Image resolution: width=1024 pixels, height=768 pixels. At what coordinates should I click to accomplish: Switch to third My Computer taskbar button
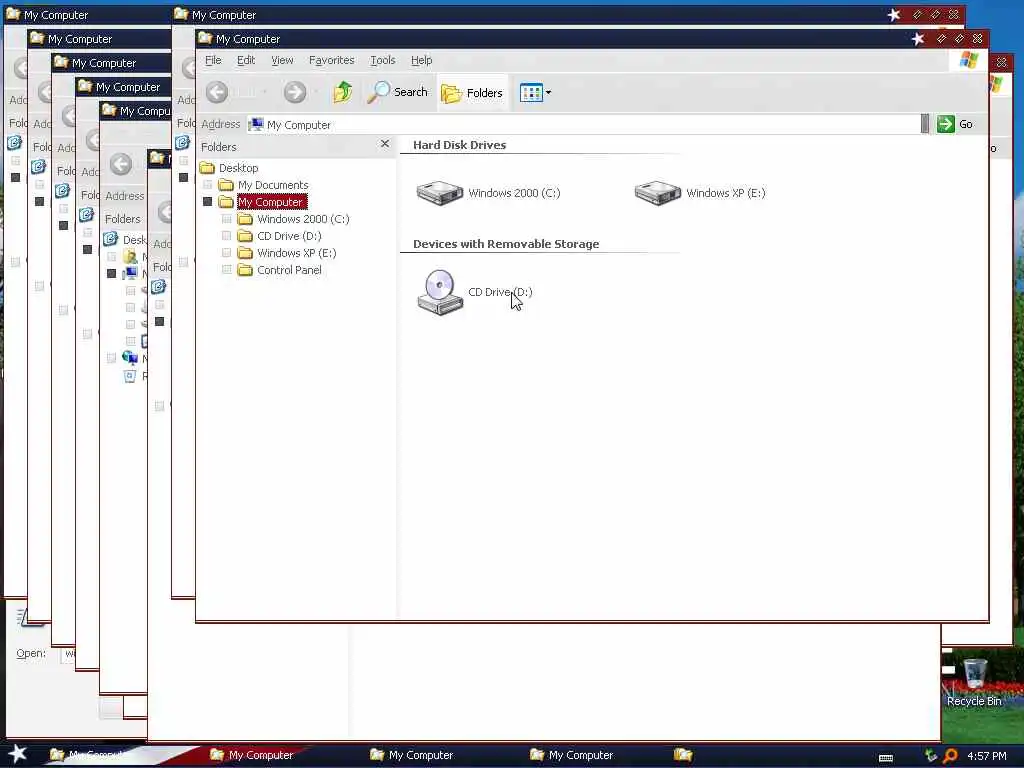pos(411,755)
